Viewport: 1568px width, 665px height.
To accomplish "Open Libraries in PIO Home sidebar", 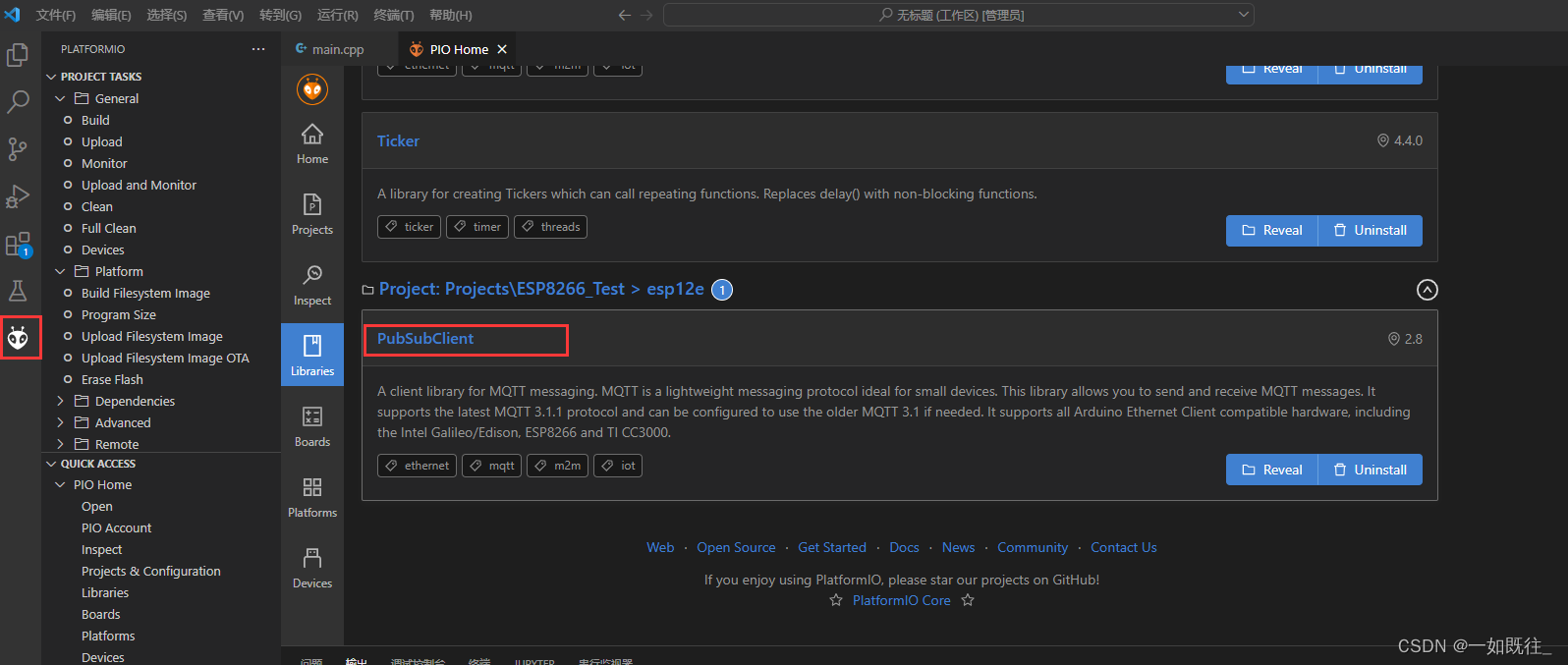I will [312, 355].
